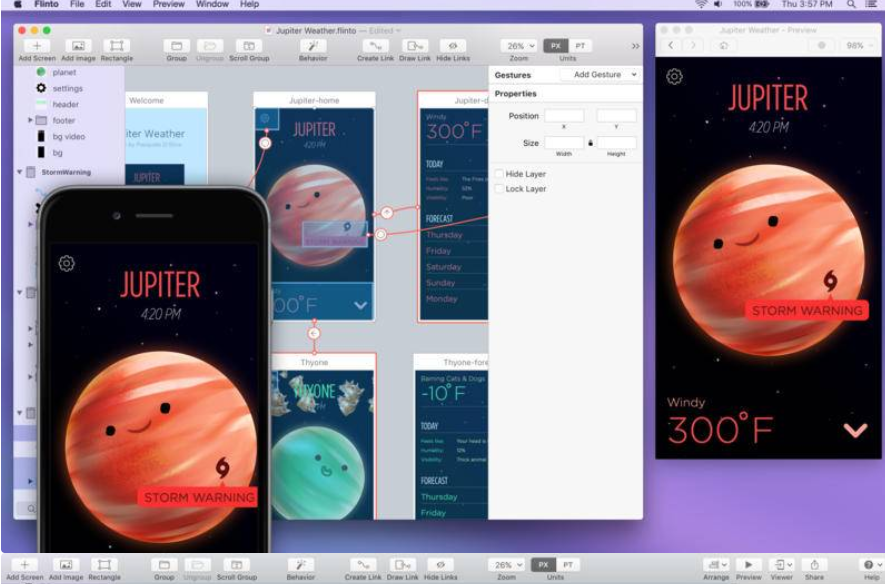The image size is (885, 584).
Task: Select the Thyone screen title on the canvas
Action: pyautogui.click(x=314, y=362)
